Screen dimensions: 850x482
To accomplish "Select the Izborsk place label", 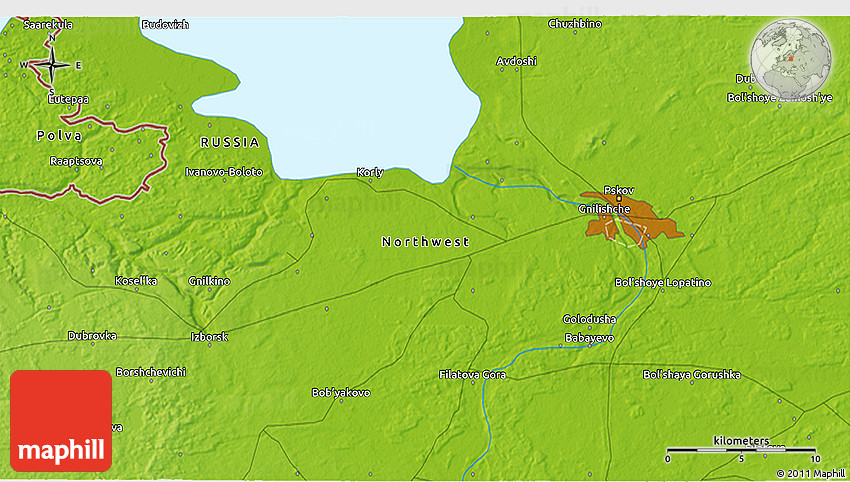I will 210,337.
